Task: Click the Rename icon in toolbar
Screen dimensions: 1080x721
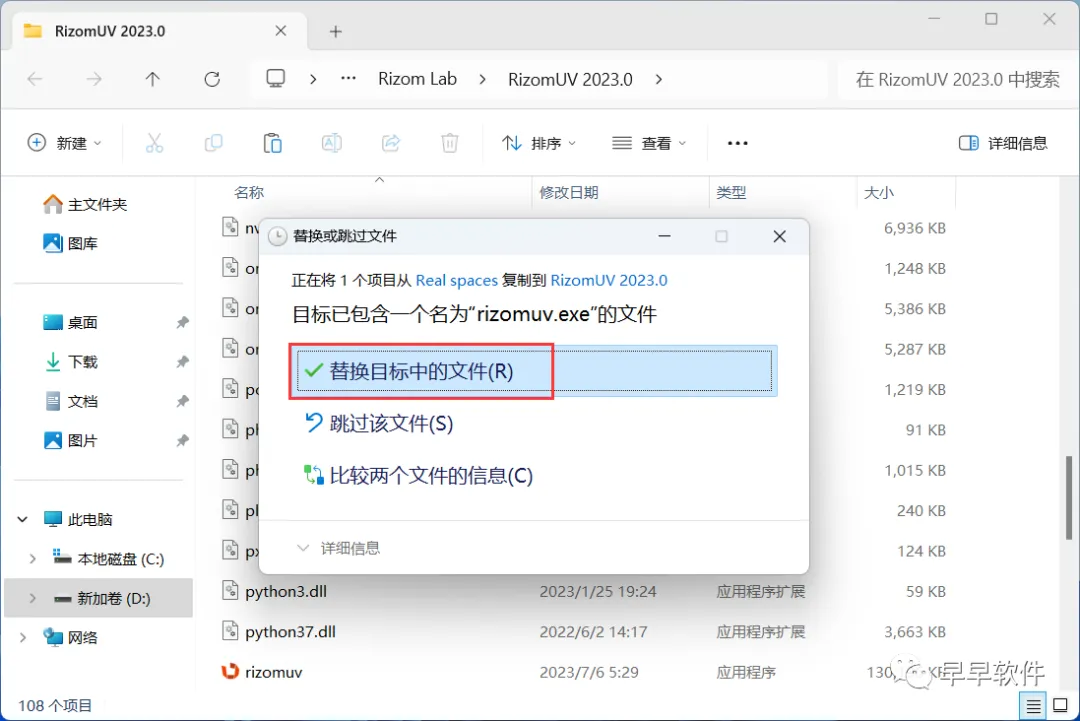Action: point(331,143)
